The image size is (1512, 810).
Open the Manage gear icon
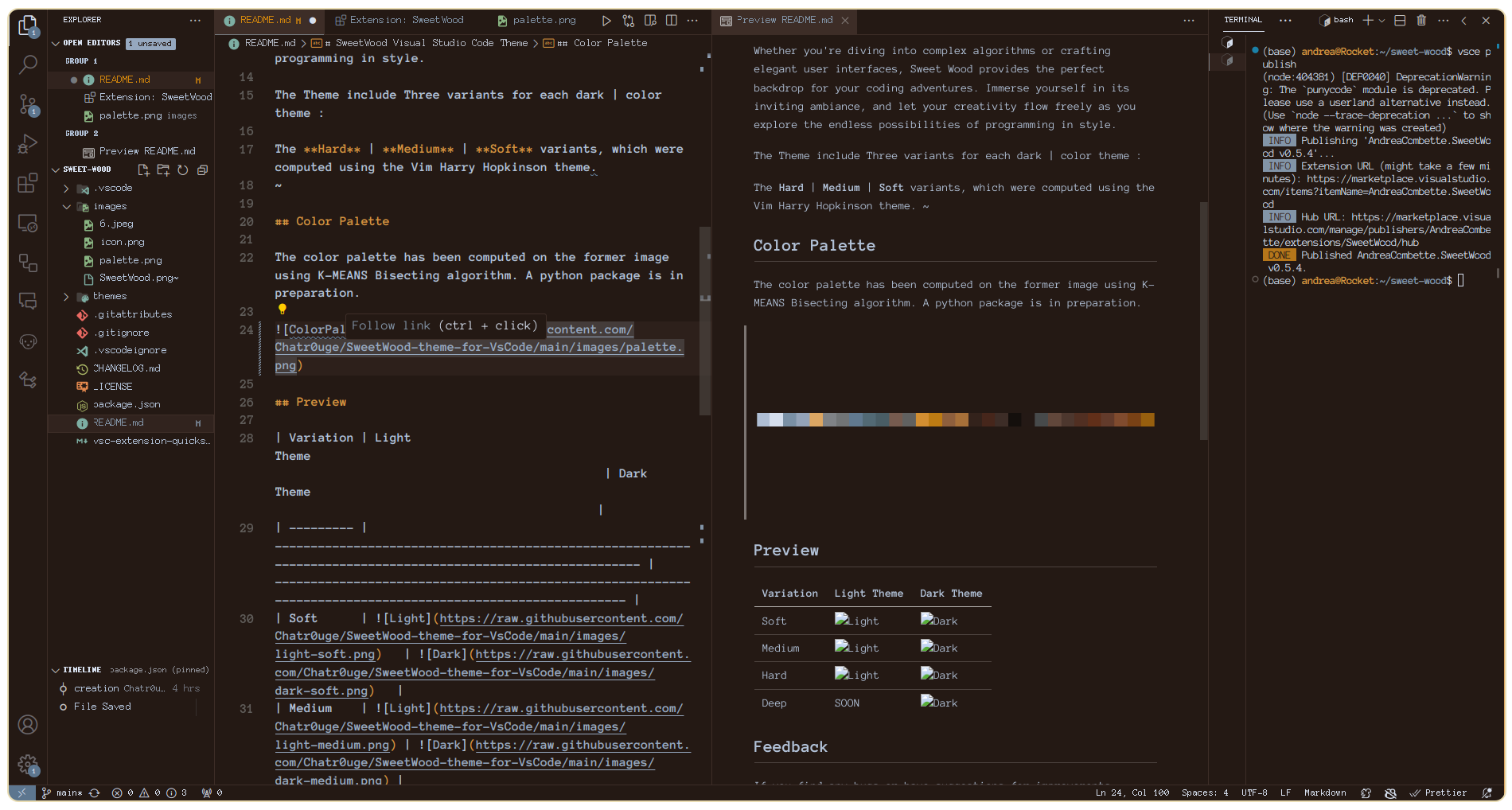tap(28, 765)
